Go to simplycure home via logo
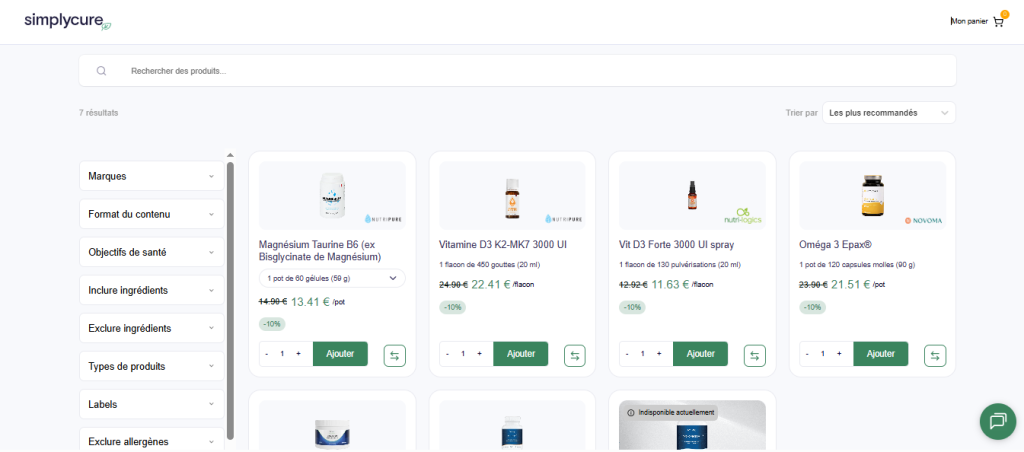This screenshot has width=1024, height=452. click(58, 22)
